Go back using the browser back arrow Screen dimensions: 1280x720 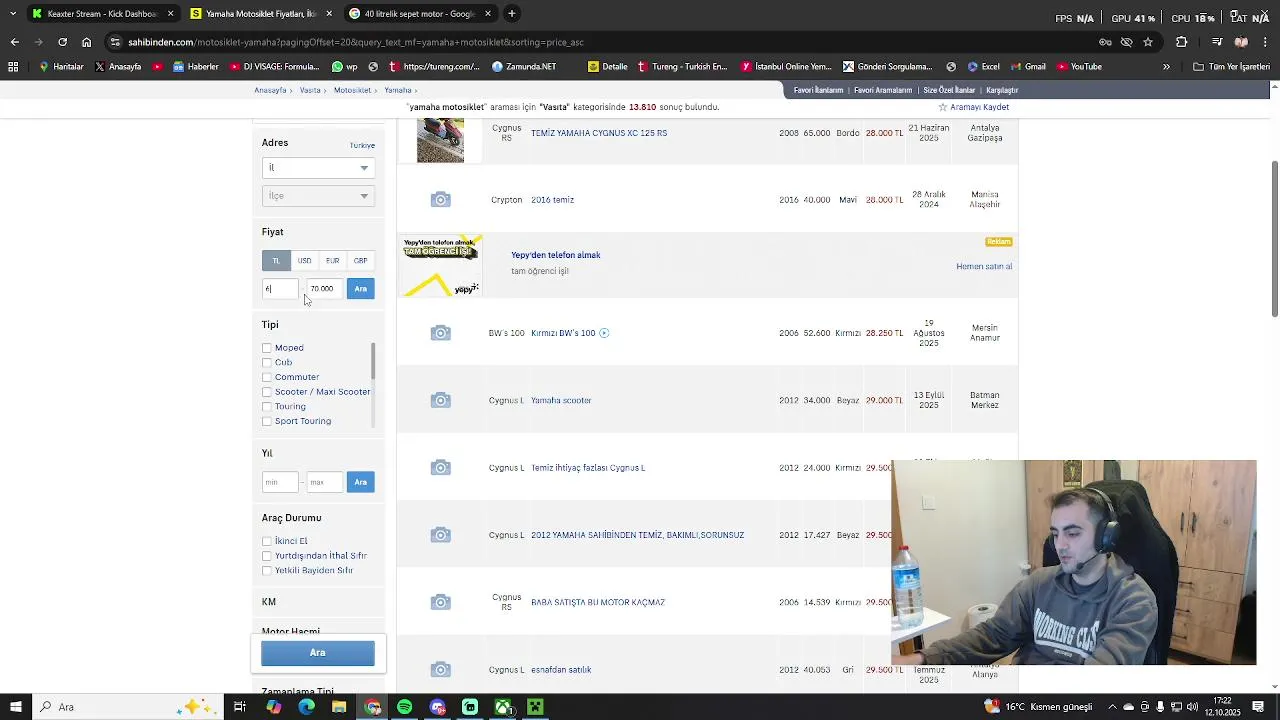[x=14, y=42]
